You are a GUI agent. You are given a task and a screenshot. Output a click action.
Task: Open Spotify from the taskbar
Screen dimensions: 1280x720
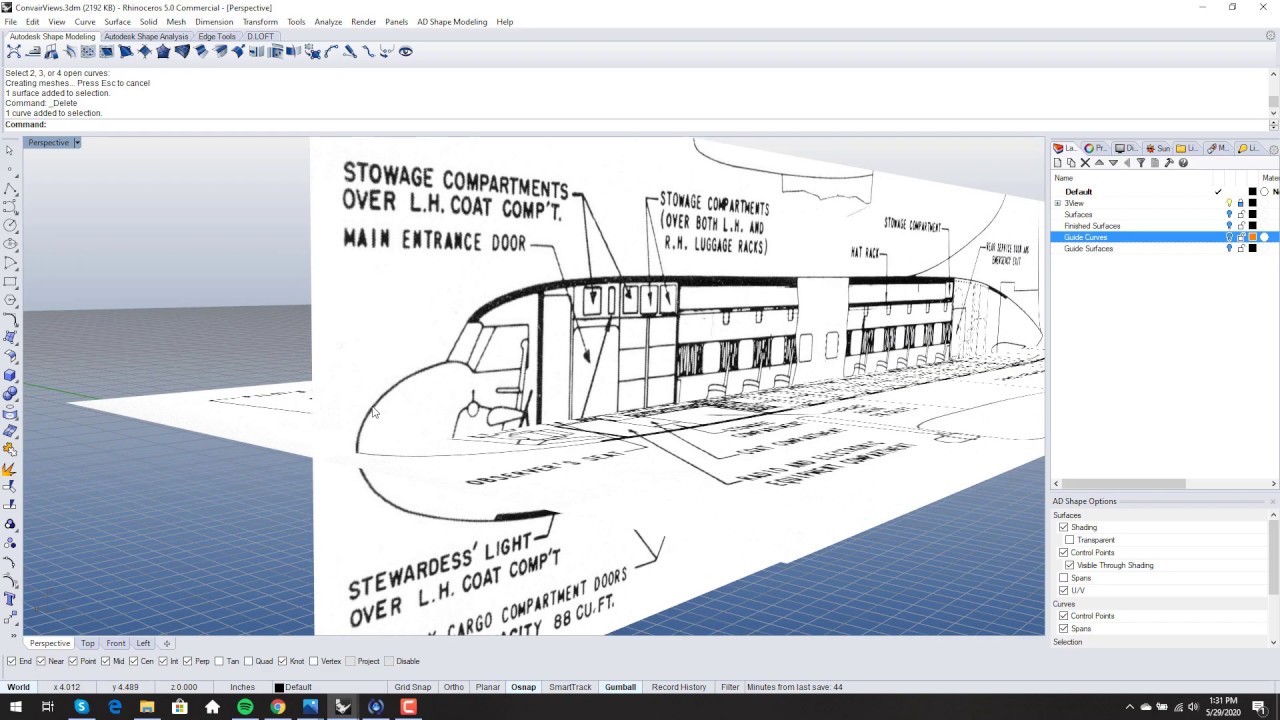point(245,707)
